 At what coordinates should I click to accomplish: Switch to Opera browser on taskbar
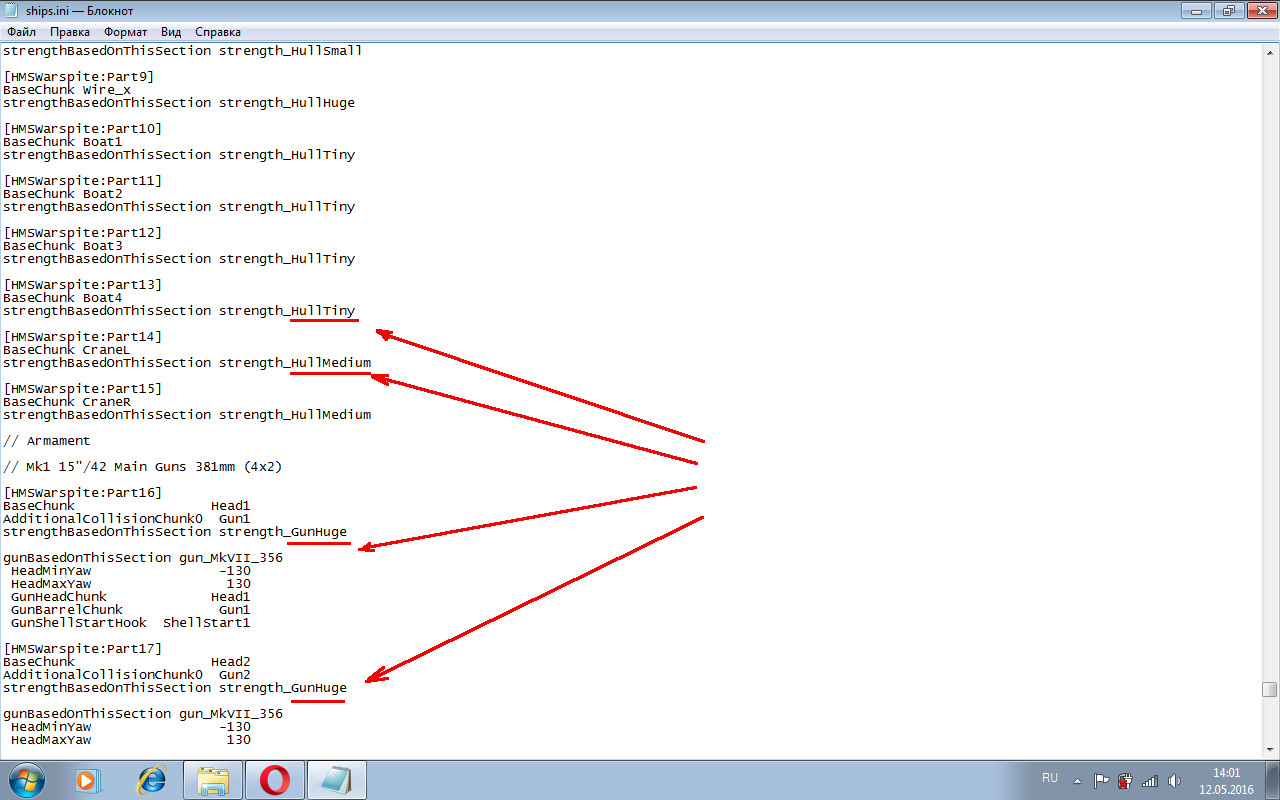pos(274,779)
